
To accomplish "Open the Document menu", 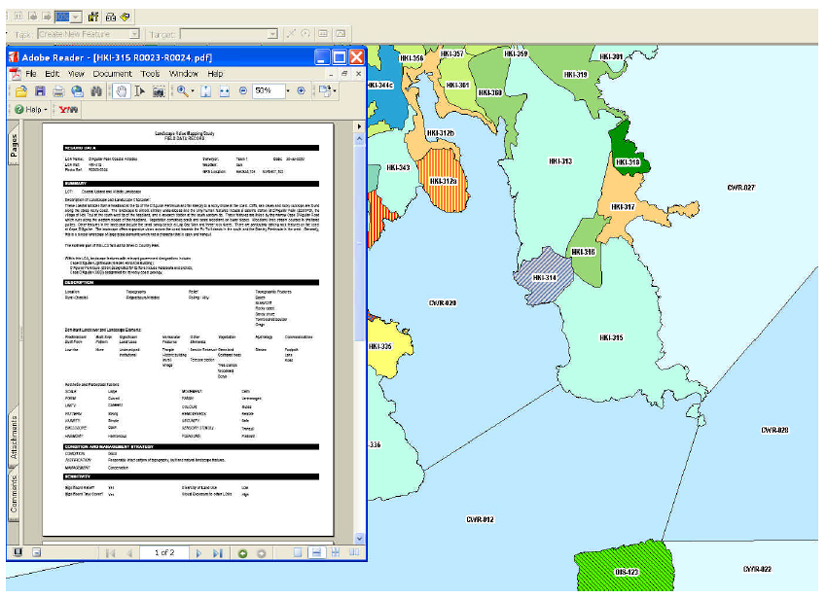I will pos(112,74).
